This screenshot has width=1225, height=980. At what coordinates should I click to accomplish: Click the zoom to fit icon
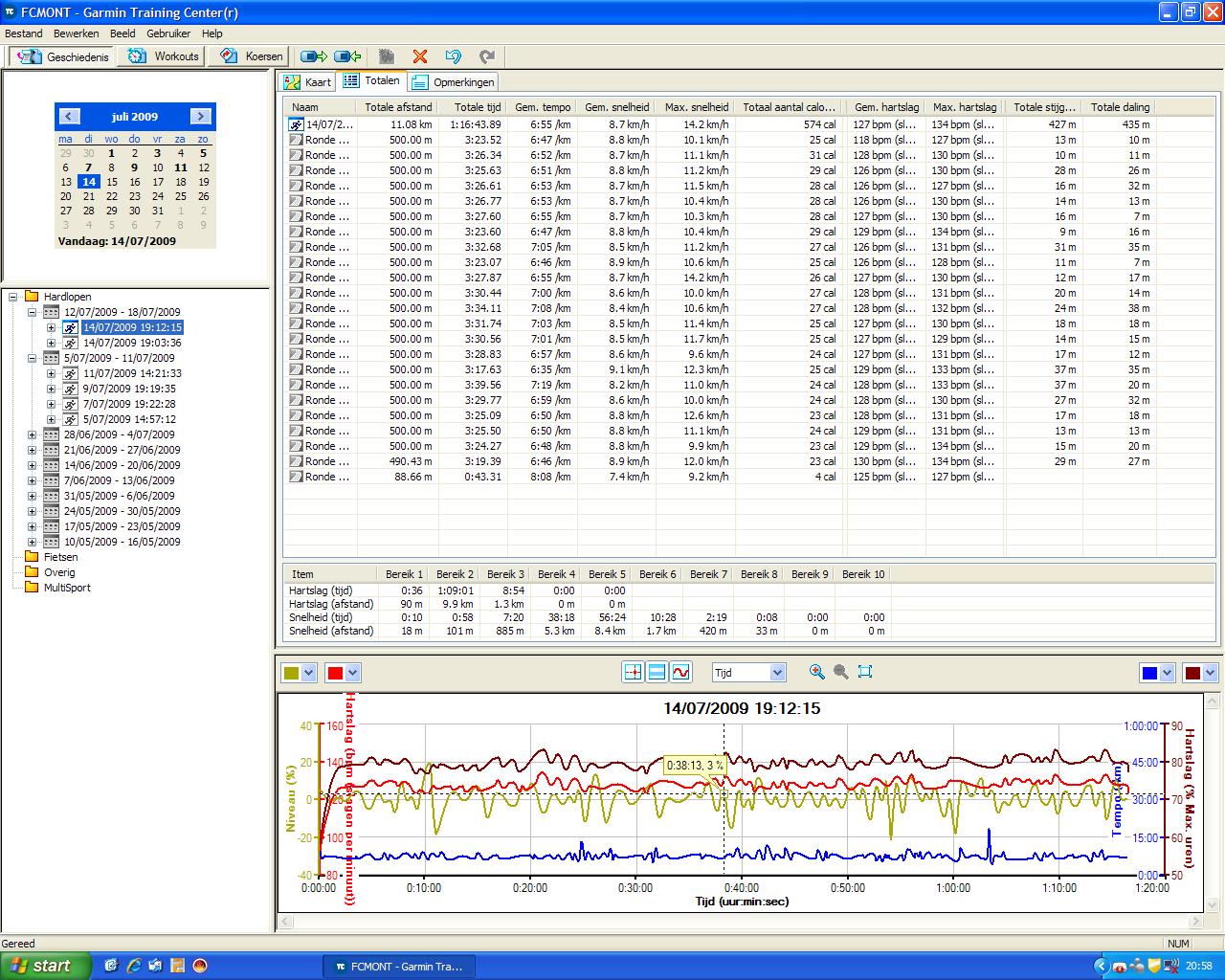tap(865, 672)
